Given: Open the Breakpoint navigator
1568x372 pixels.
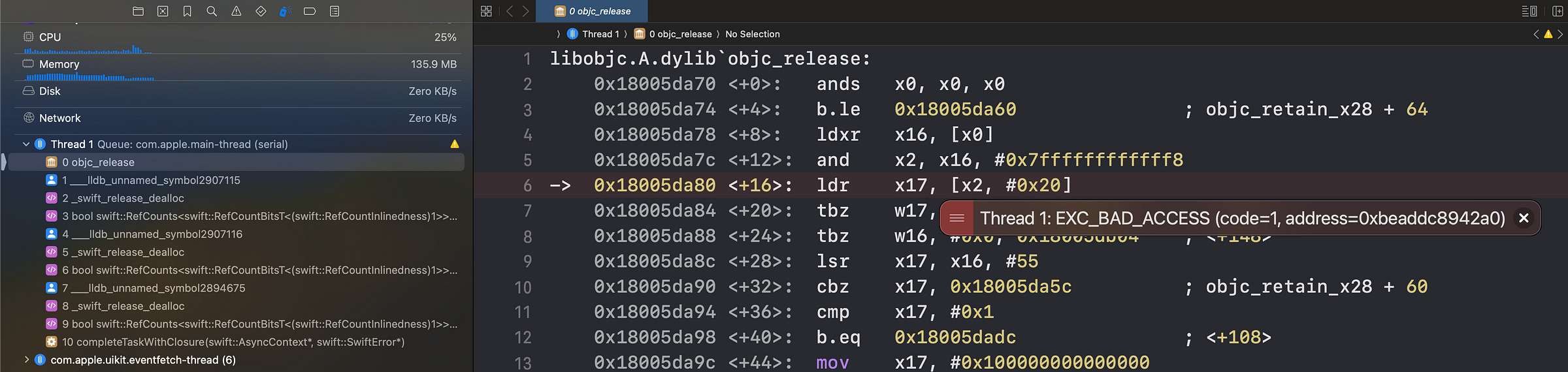Looking at the screenshot, I should (310, 11).
